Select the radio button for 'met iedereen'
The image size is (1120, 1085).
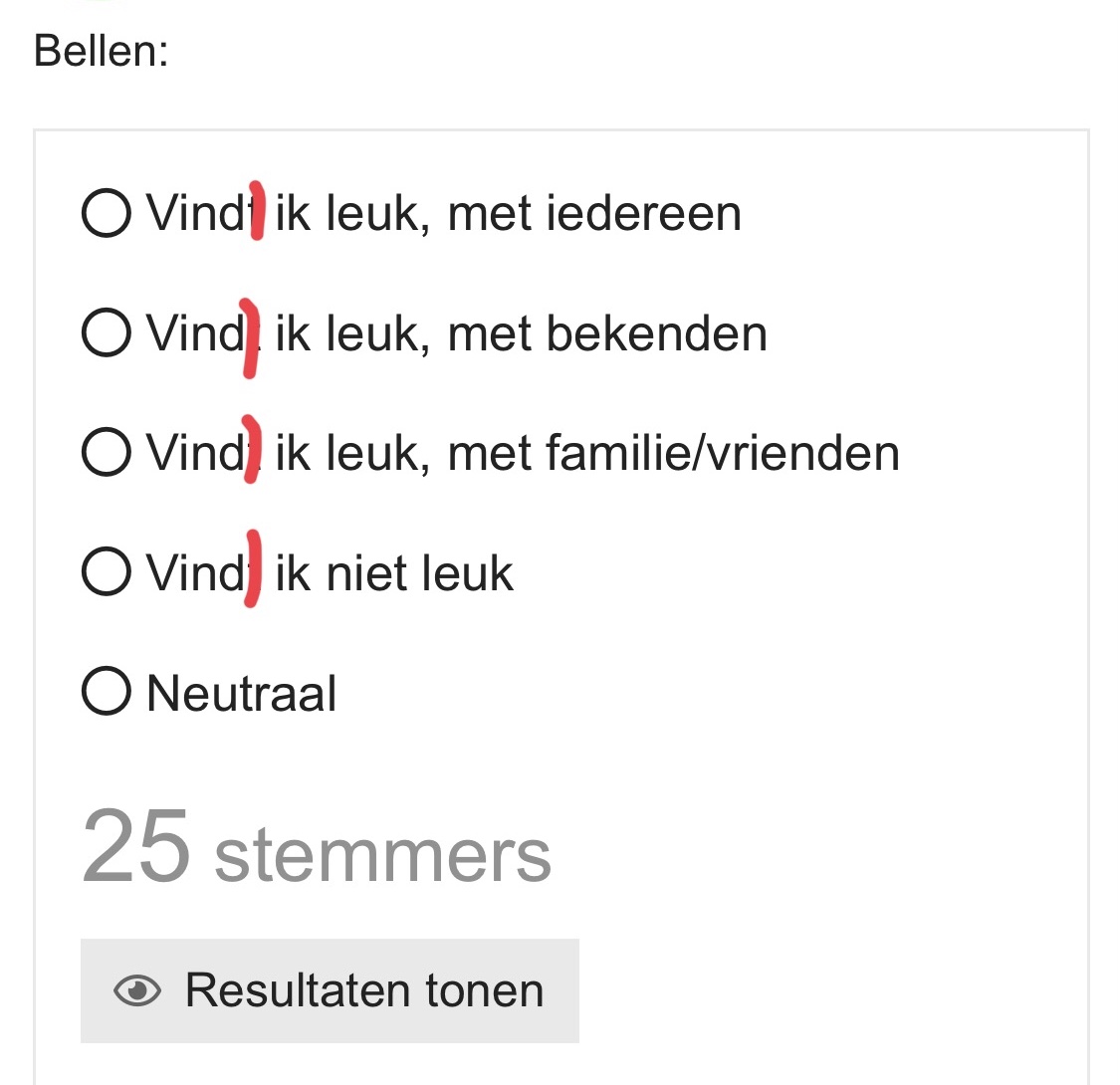tap(107, 213)
